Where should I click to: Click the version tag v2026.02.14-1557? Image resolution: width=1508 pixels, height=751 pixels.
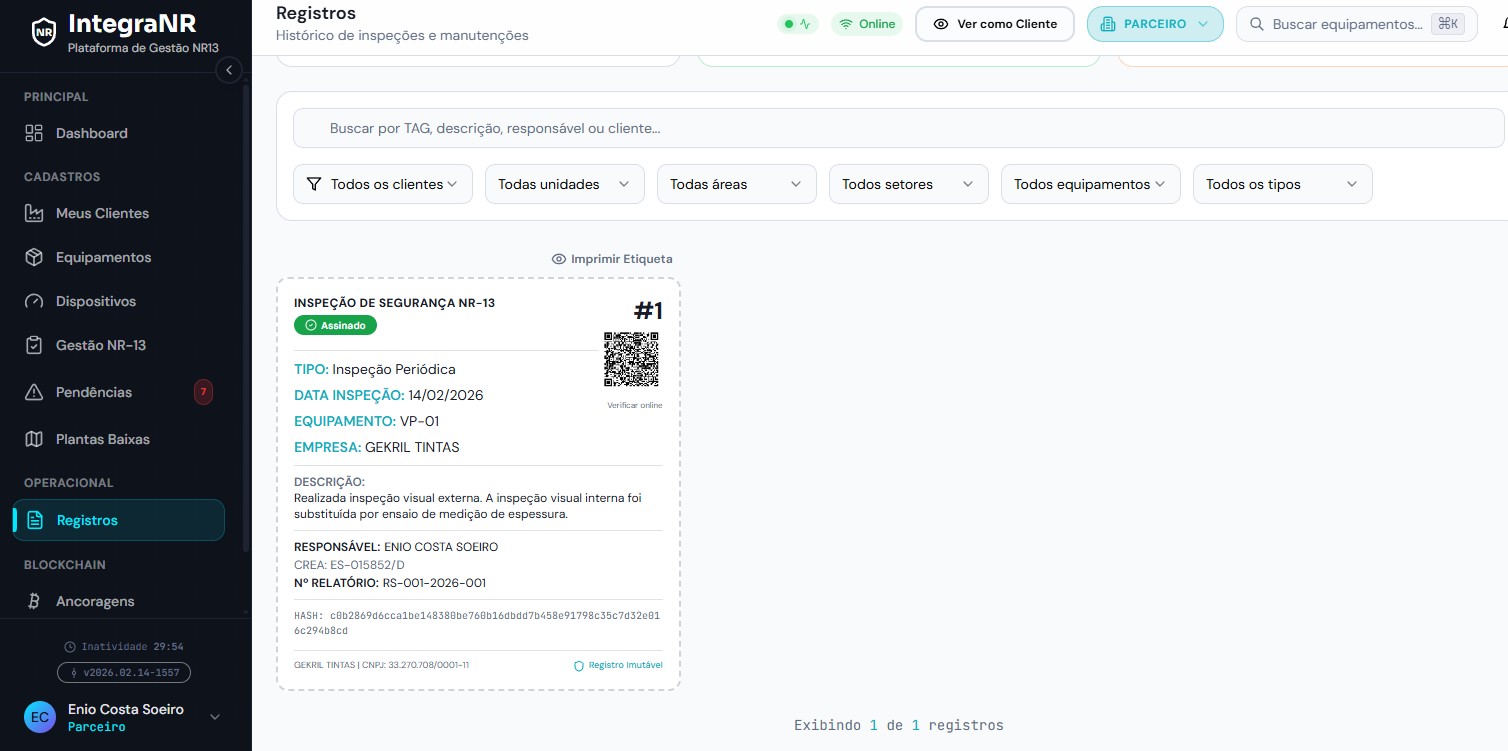coord(124,673)
